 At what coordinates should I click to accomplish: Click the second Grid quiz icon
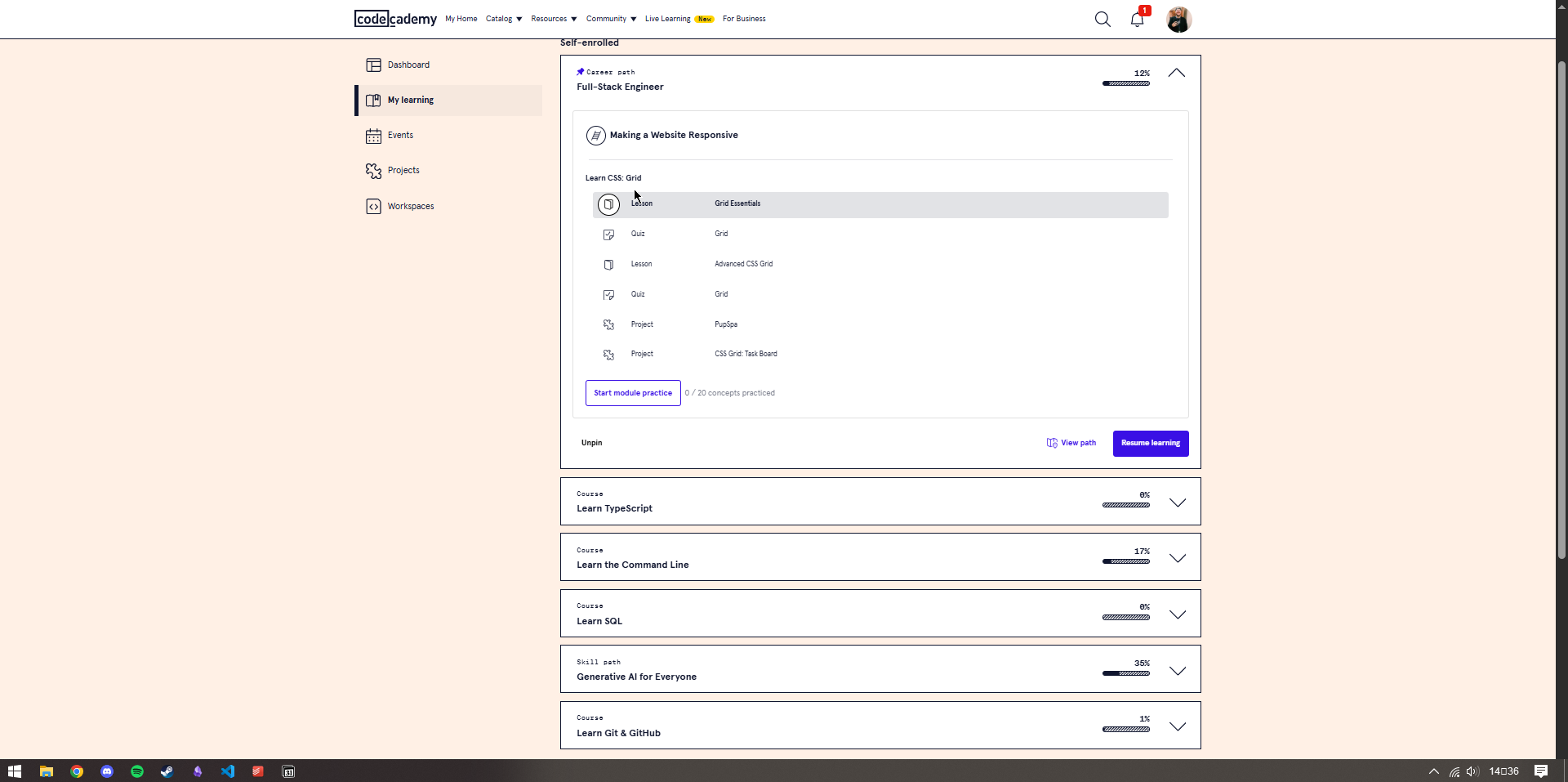608,295
